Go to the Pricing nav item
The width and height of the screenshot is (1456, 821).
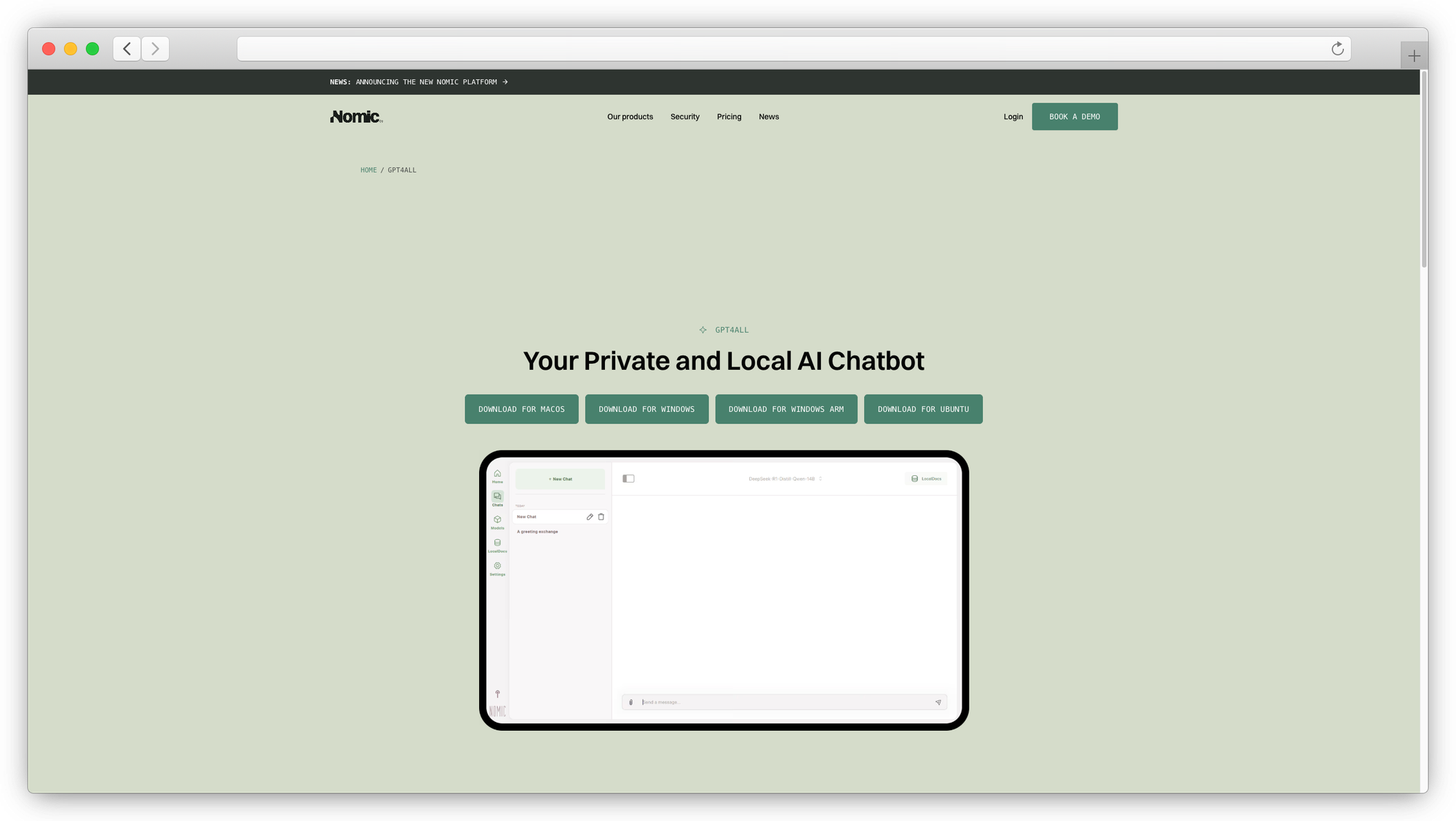point(729,116)
